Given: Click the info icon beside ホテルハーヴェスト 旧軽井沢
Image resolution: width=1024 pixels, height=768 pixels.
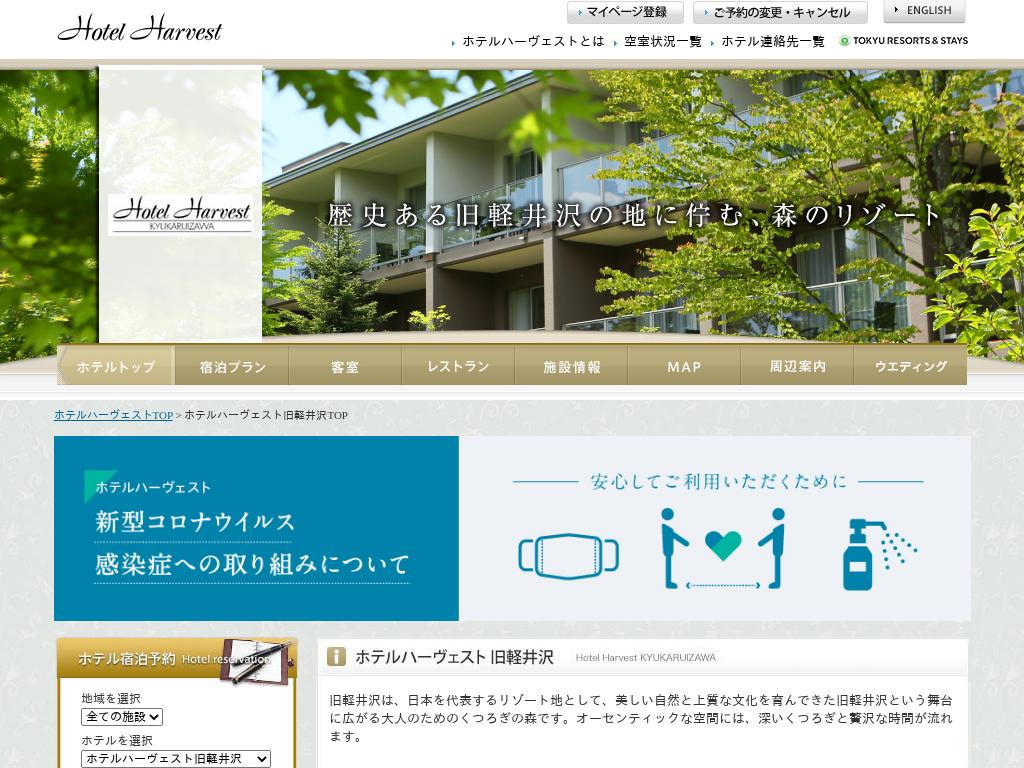Looking at the screenshot, I should [336, 656].
